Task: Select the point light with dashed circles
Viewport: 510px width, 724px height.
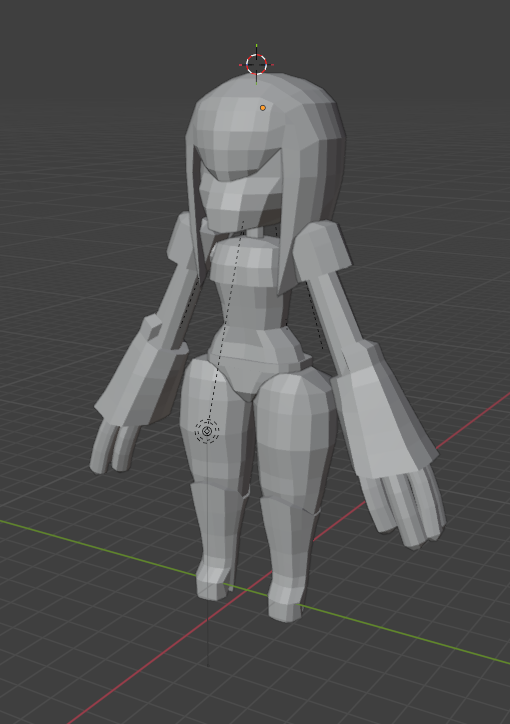Action: [207, 431]
